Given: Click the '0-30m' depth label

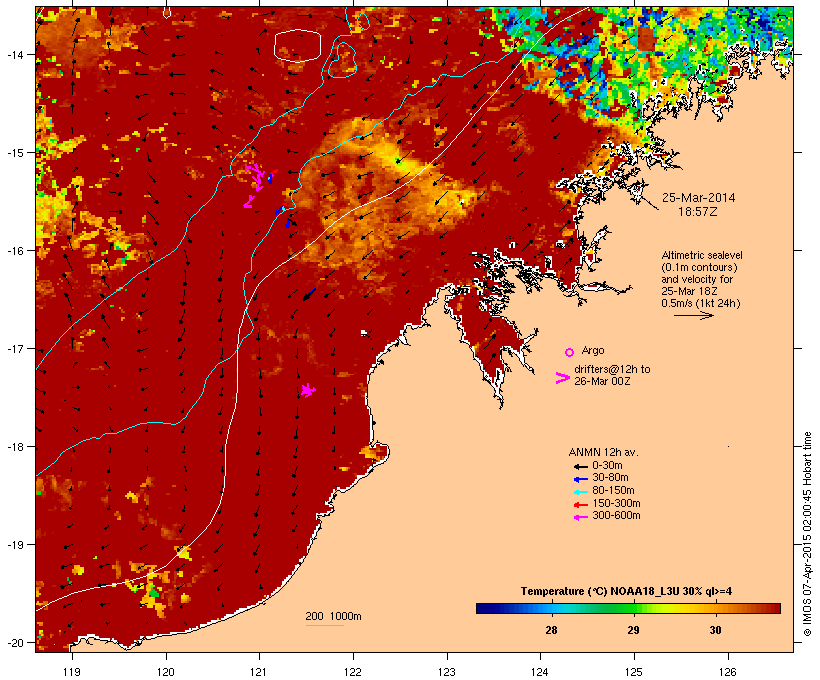Looking at the screenshot, I should 607,466.
